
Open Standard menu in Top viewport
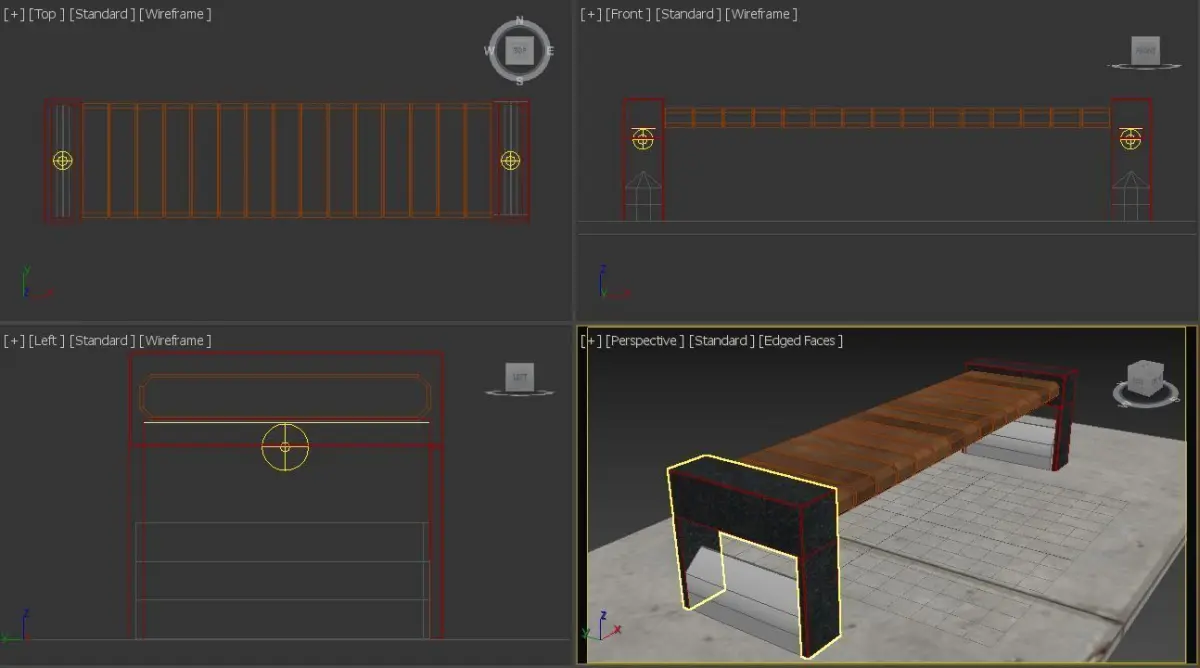click(x=101, y=14)
